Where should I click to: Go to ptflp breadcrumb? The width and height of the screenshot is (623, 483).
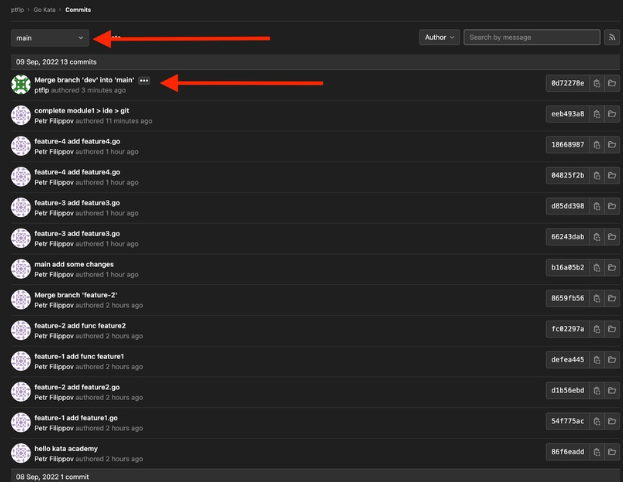click(x=17, y=9)
